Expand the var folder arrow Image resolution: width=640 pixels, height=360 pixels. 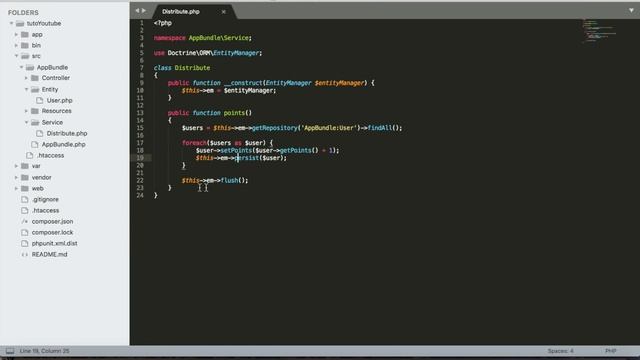coord(16,166)
